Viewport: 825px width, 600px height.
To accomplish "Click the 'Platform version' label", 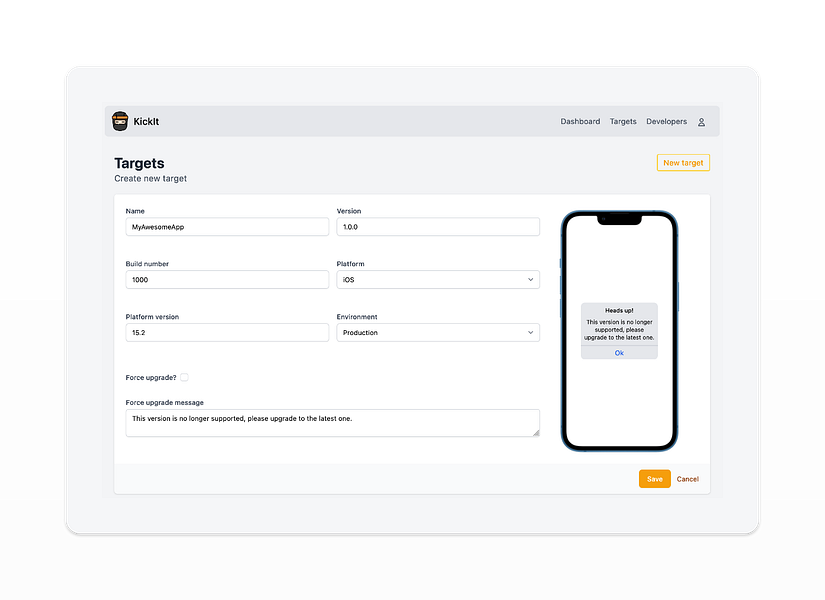I will (152, 317).
